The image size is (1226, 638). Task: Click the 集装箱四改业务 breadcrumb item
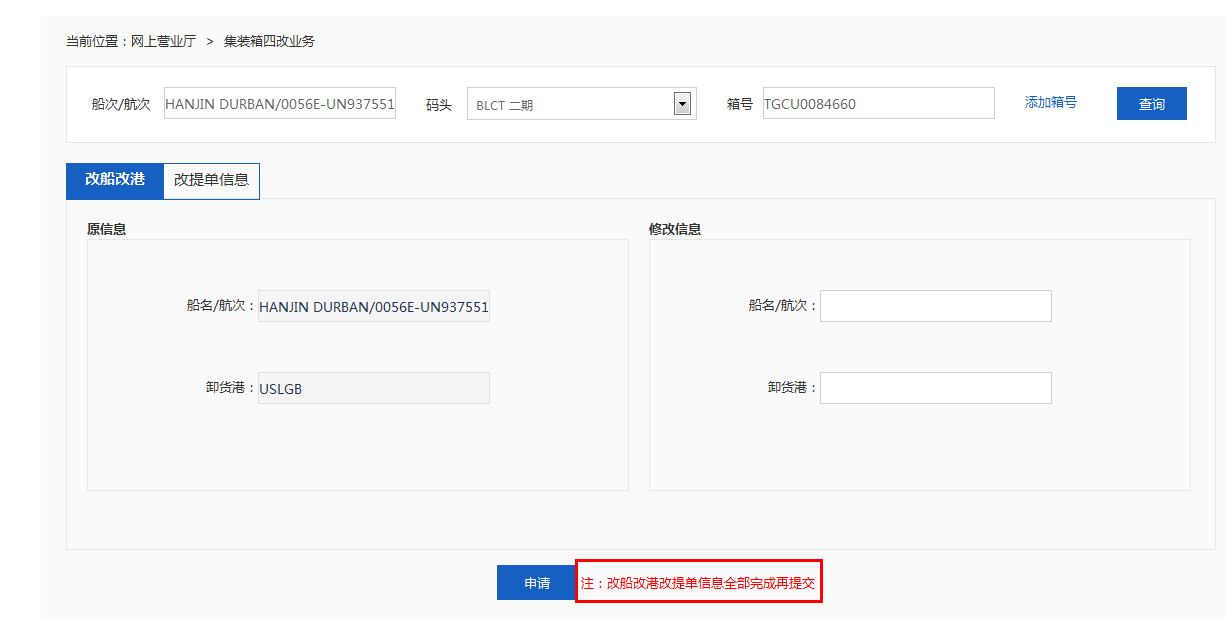pos(269,41)
